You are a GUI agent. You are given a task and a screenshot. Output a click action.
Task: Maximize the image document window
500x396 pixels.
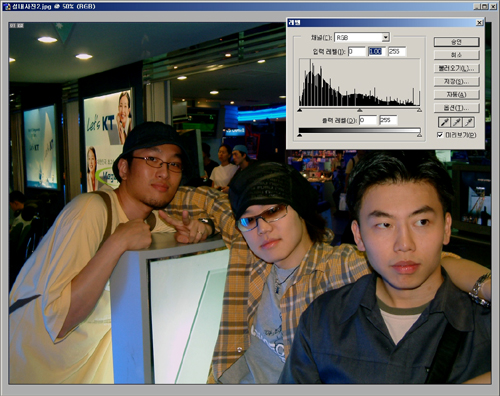(485, 6)
